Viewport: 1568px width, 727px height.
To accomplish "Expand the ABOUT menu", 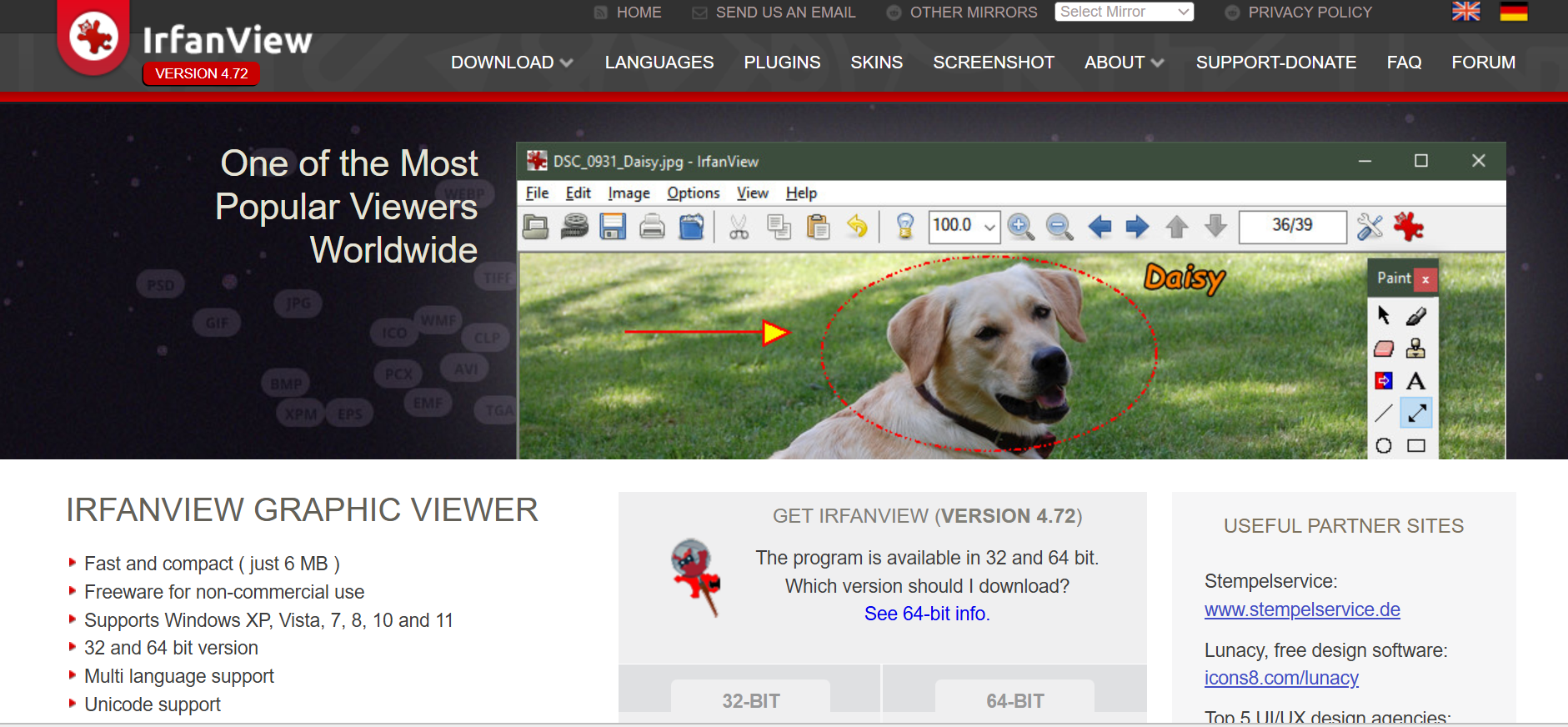I will 1123,63.
